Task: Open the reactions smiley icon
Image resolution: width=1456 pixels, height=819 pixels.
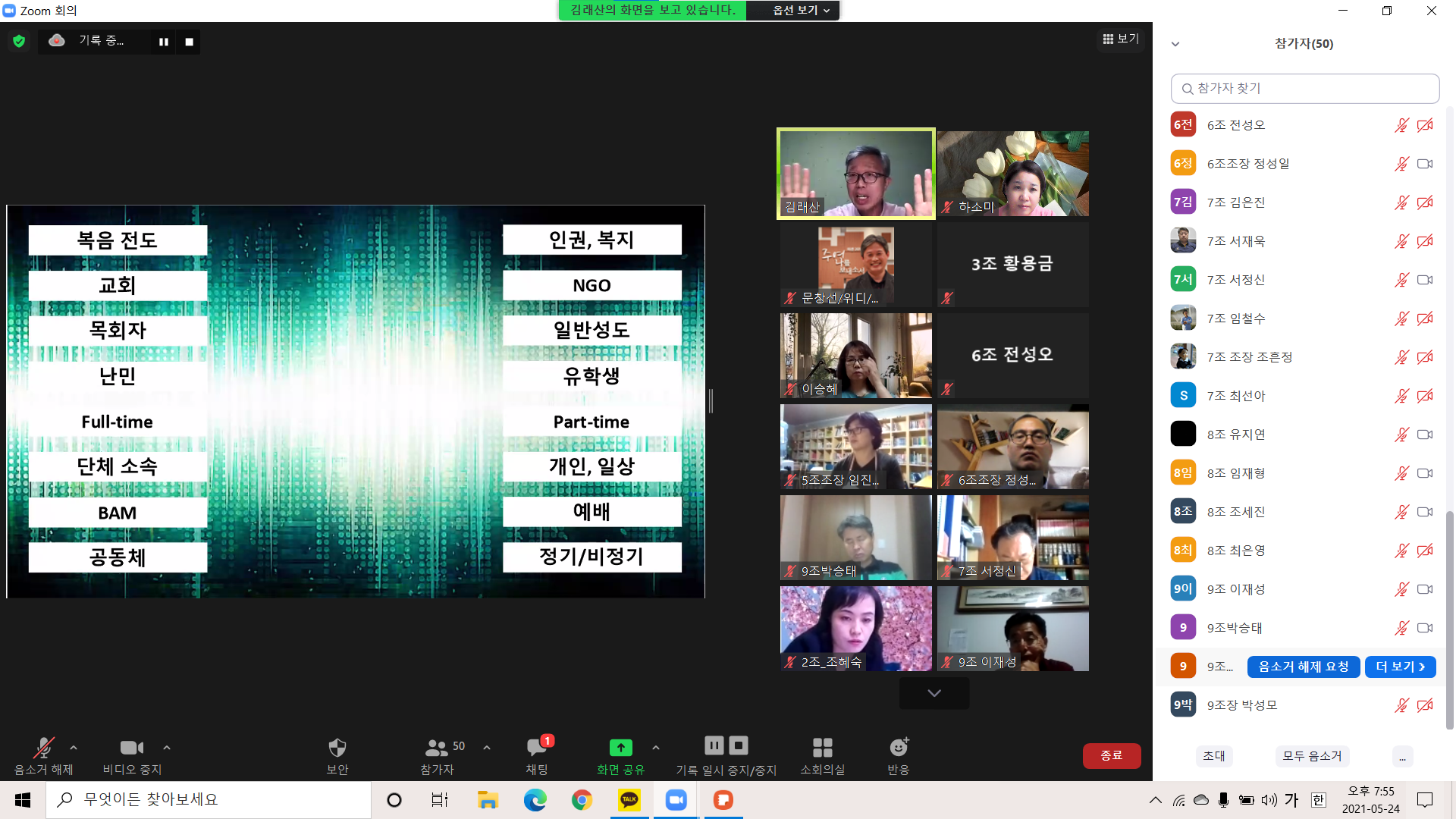Action: [899, 748]
